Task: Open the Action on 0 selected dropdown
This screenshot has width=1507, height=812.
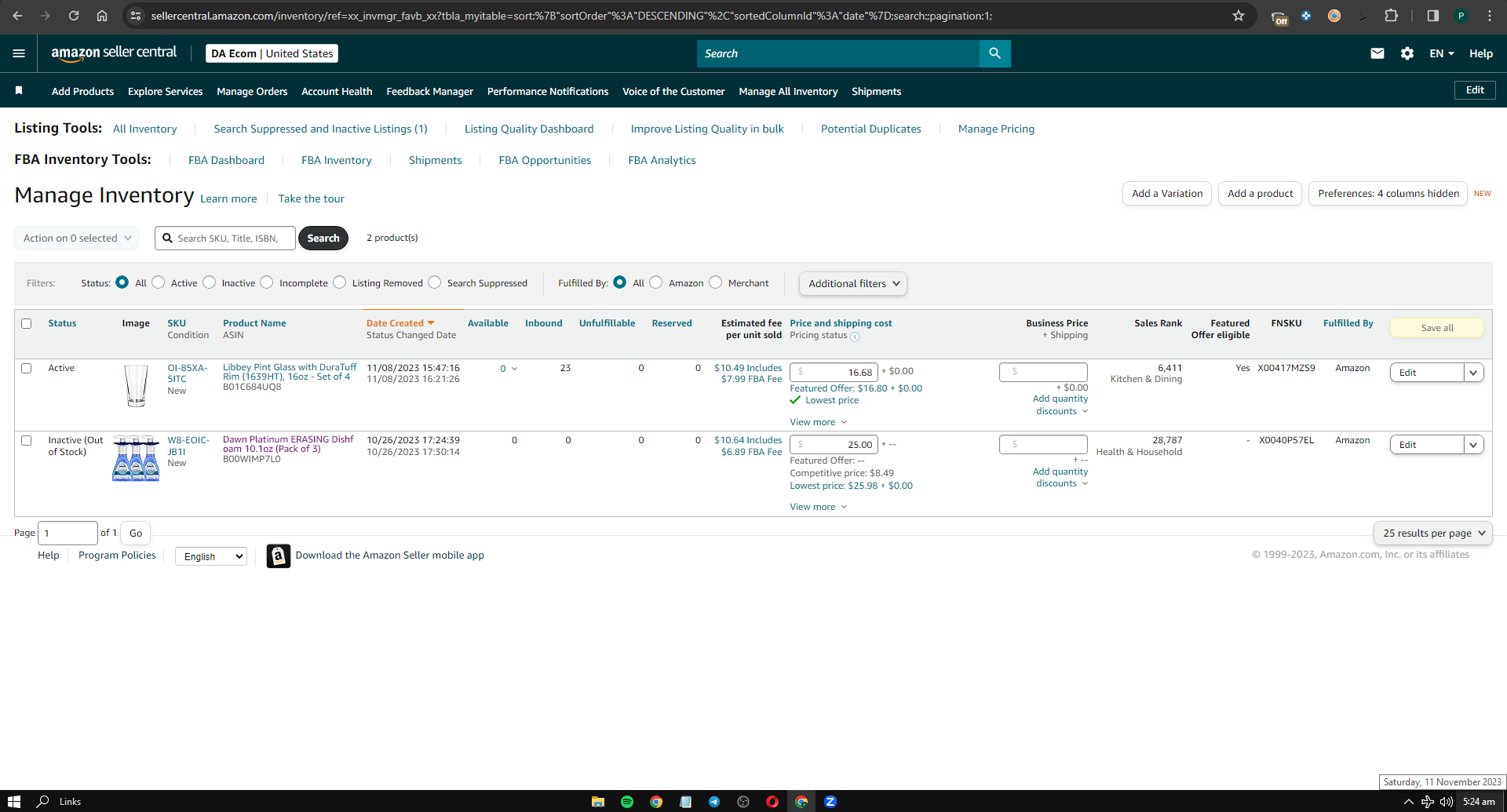Action: tap(77, 238)
